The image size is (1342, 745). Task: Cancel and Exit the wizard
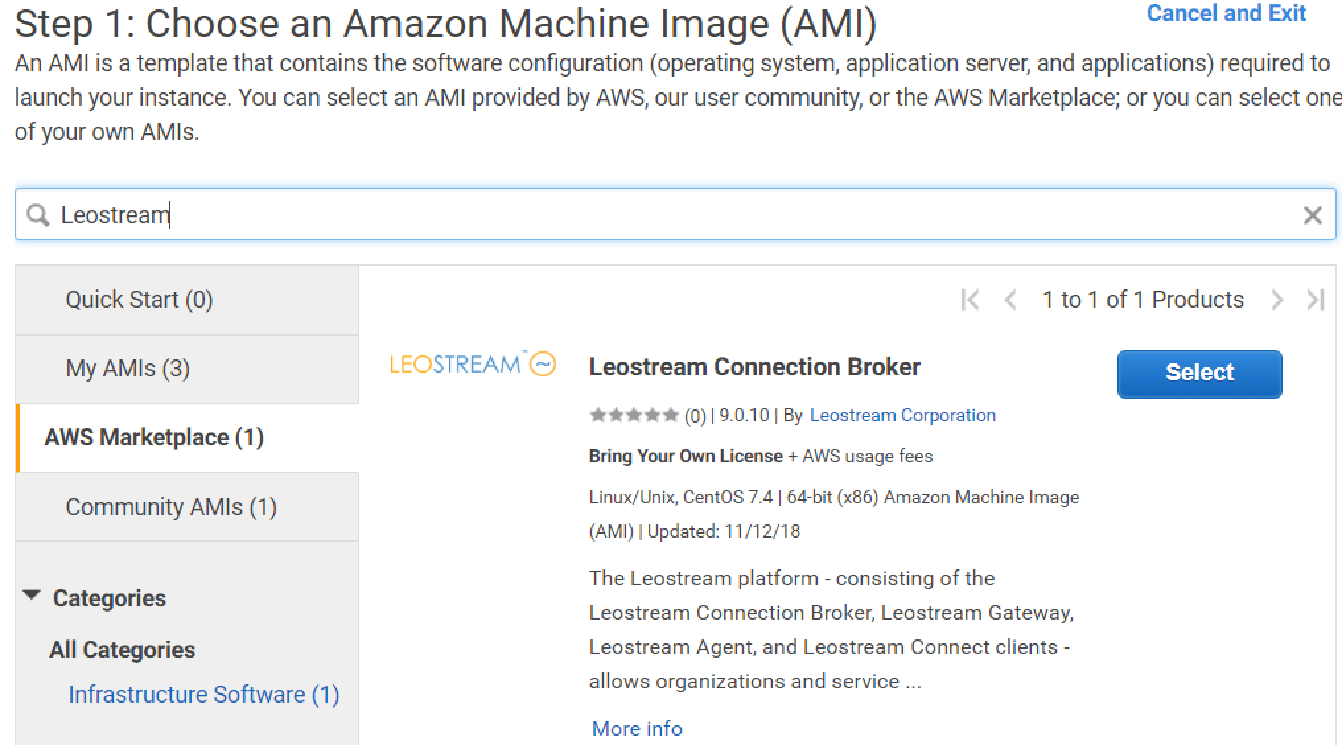click(x=1227, y=13)
